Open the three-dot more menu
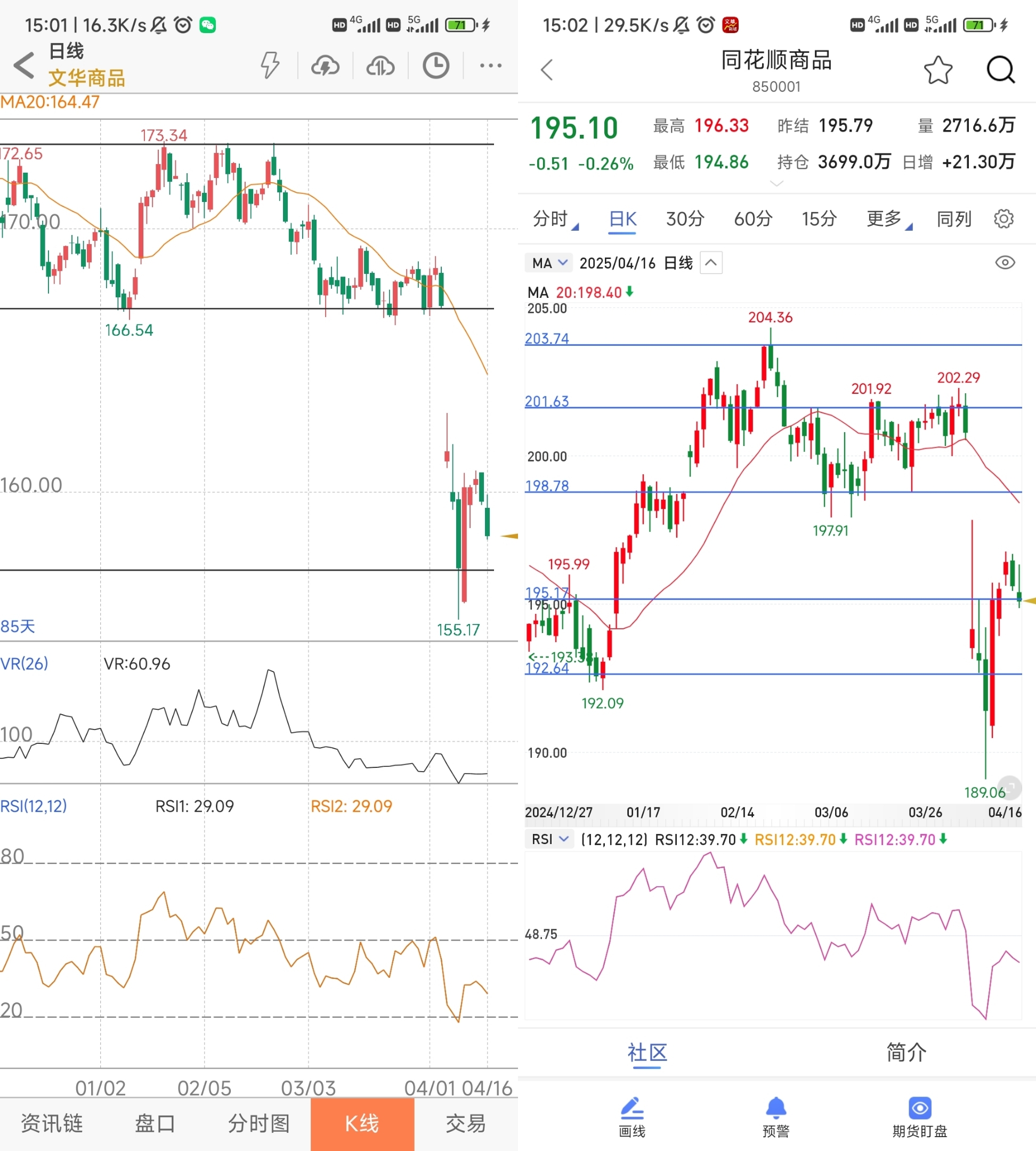Image resolution: width=1036 pixels, height=1151 pixels. coord(490,66)
